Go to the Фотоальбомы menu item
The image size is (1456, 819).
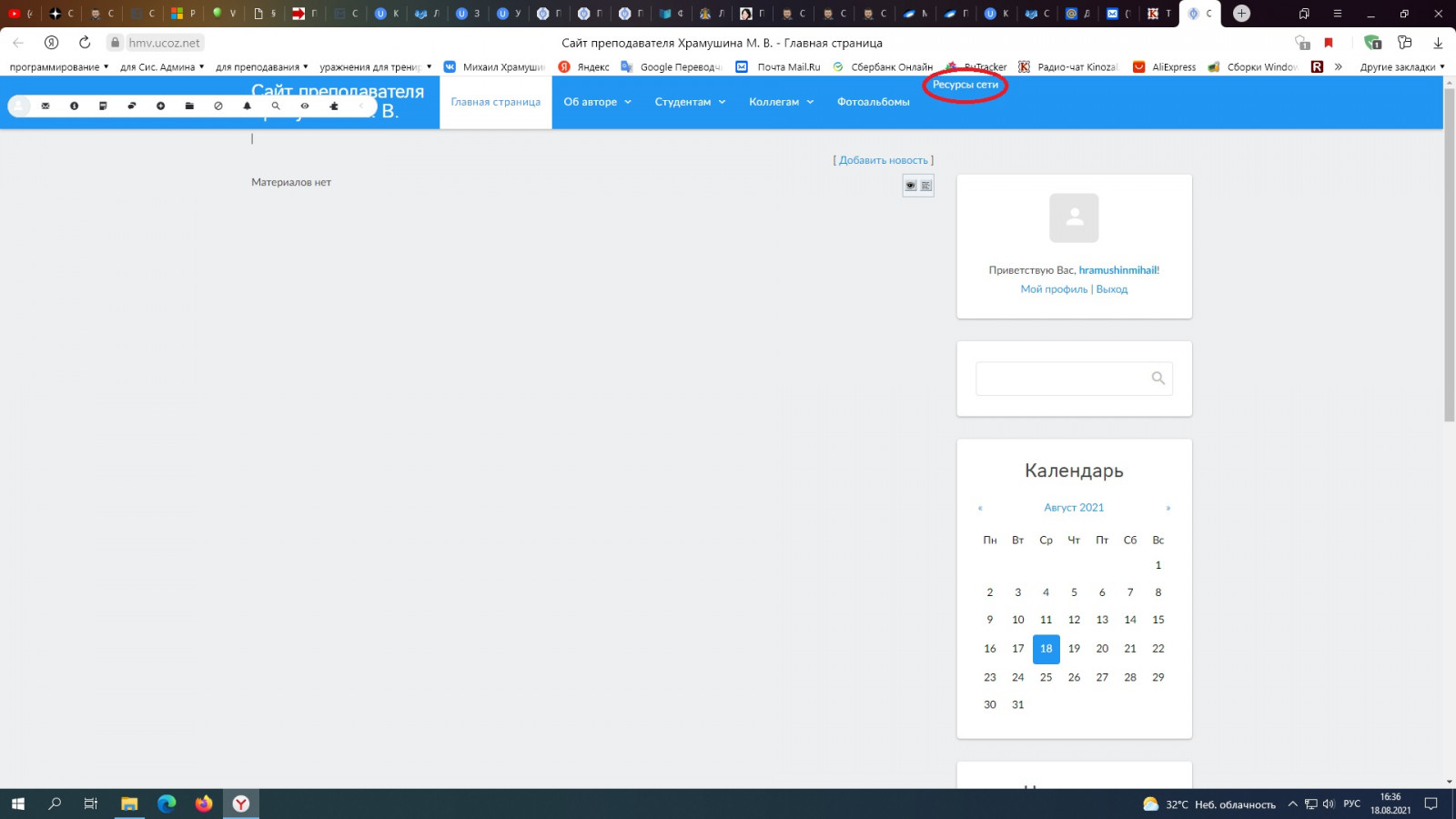pos(873,102)
